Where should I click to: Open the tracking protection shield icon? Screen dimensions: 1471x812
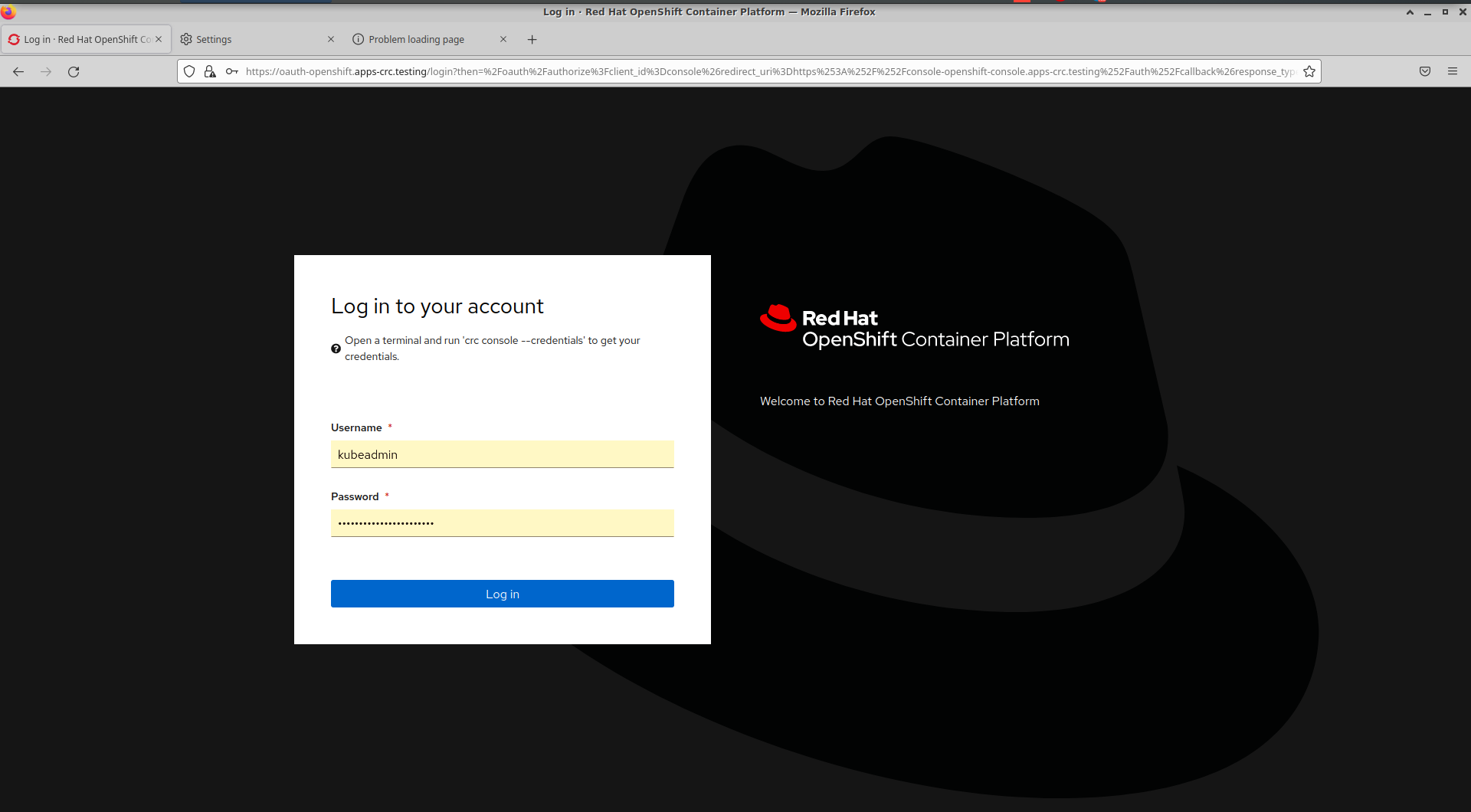pyautogui.click(x=189, y=71)
